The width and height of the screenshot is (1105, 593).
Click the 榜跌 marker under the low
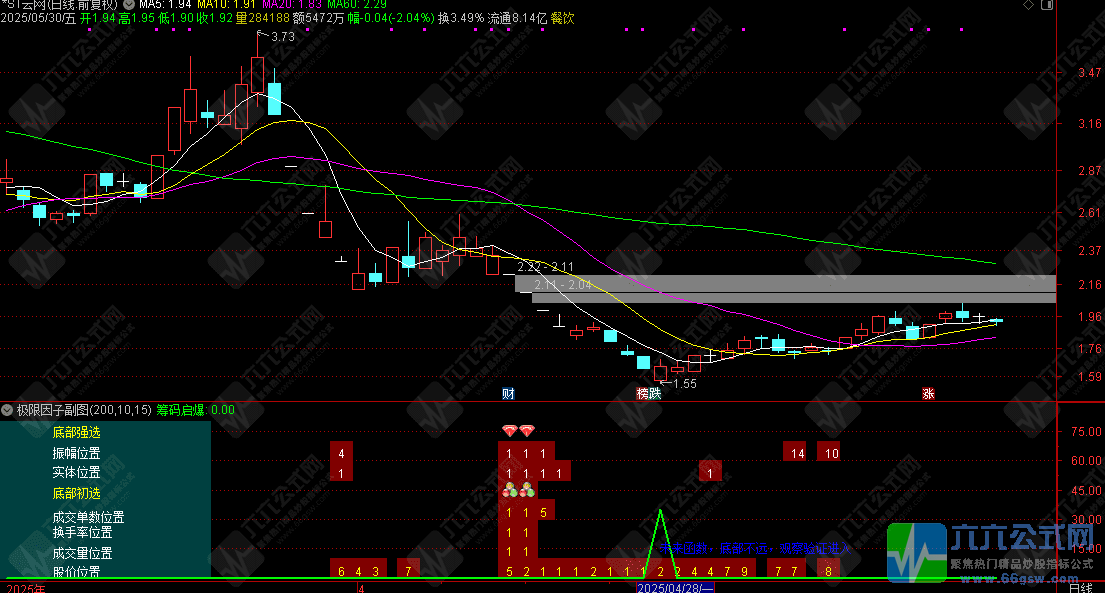648,393
